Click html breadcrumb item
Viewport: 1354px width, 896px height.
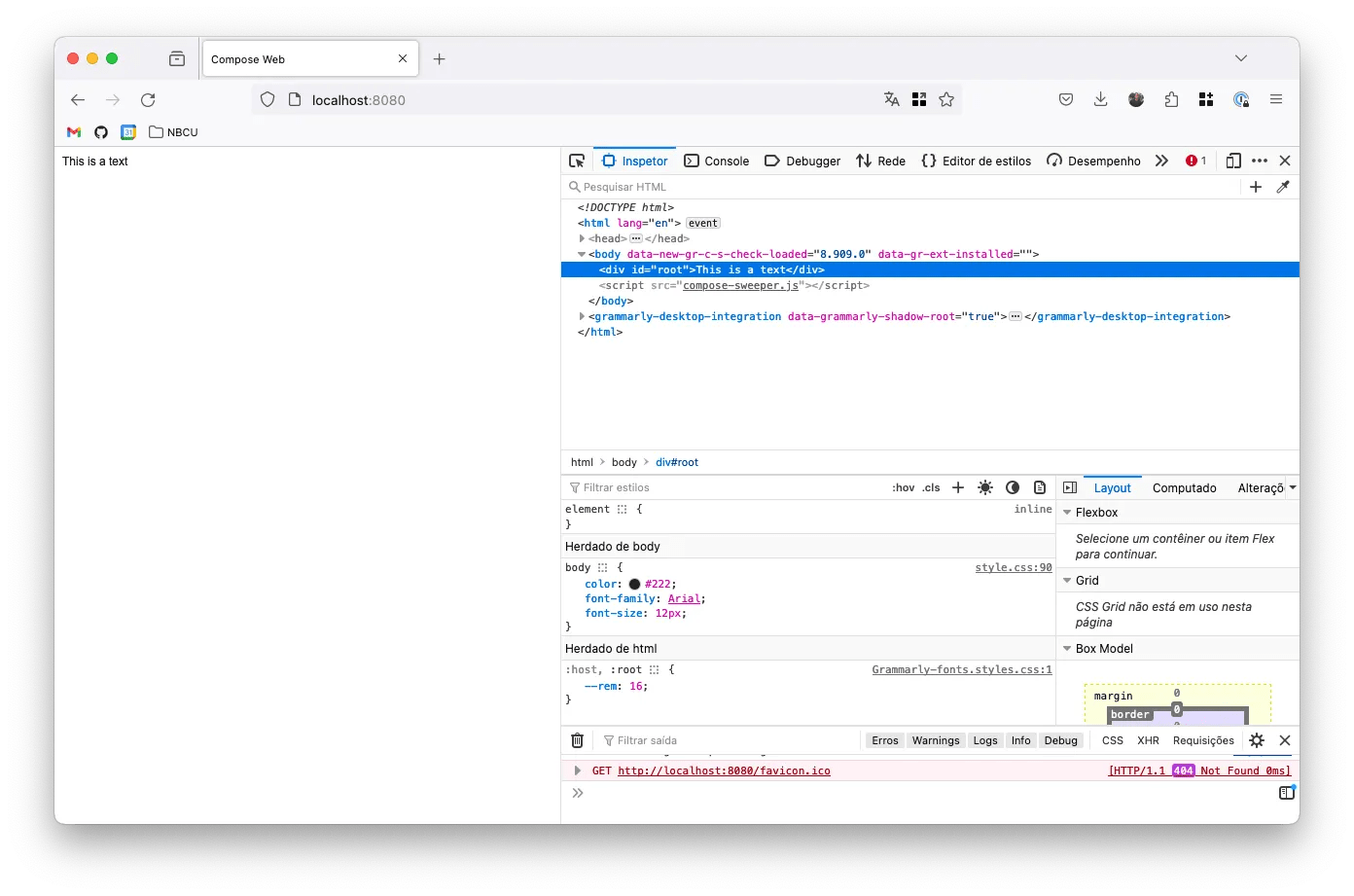click(x=582, y=462)
